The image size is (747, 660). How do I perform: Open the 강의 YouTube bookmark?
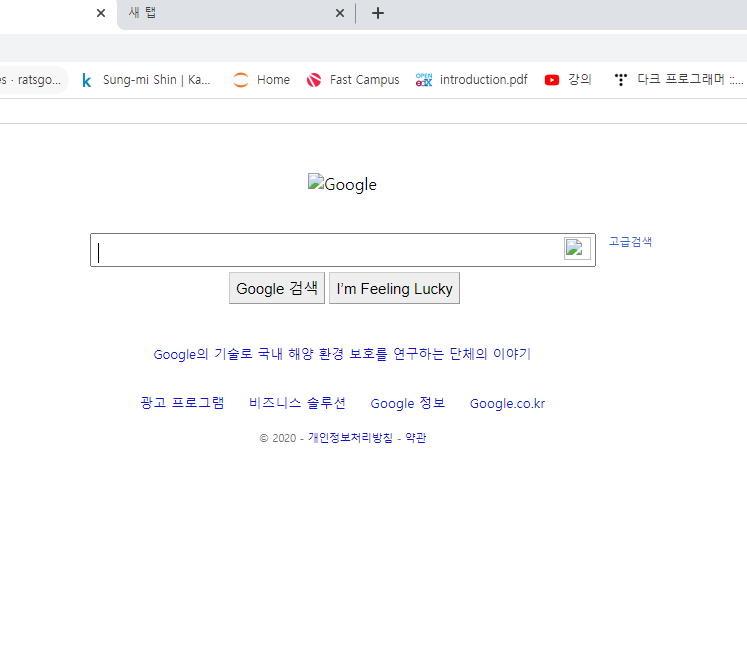[568, 80]
